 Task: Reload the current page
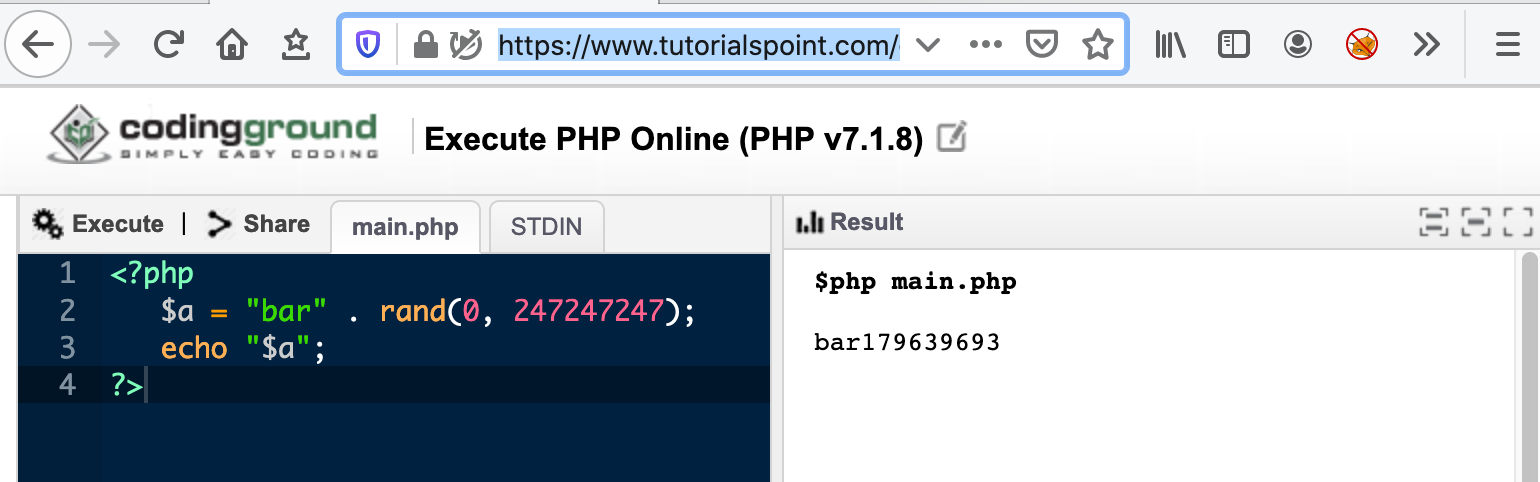pos(168,45)
